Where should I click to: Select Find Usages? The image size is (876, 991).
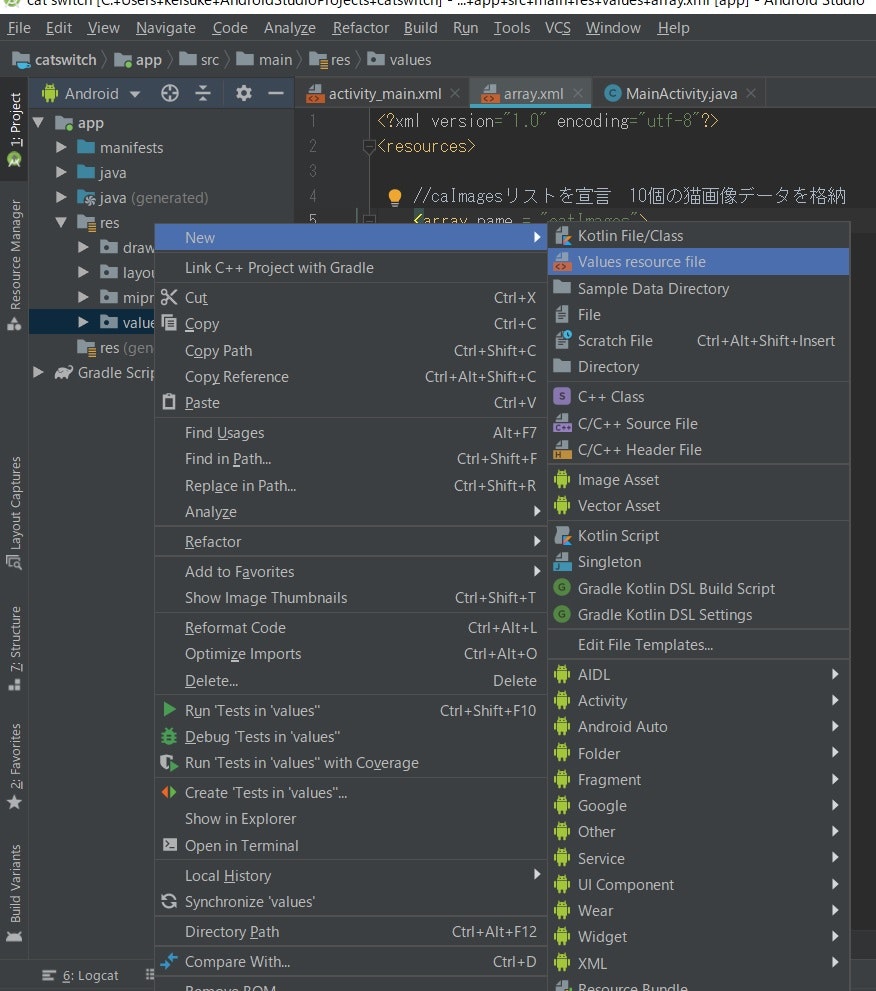click(x=351, y=432)
